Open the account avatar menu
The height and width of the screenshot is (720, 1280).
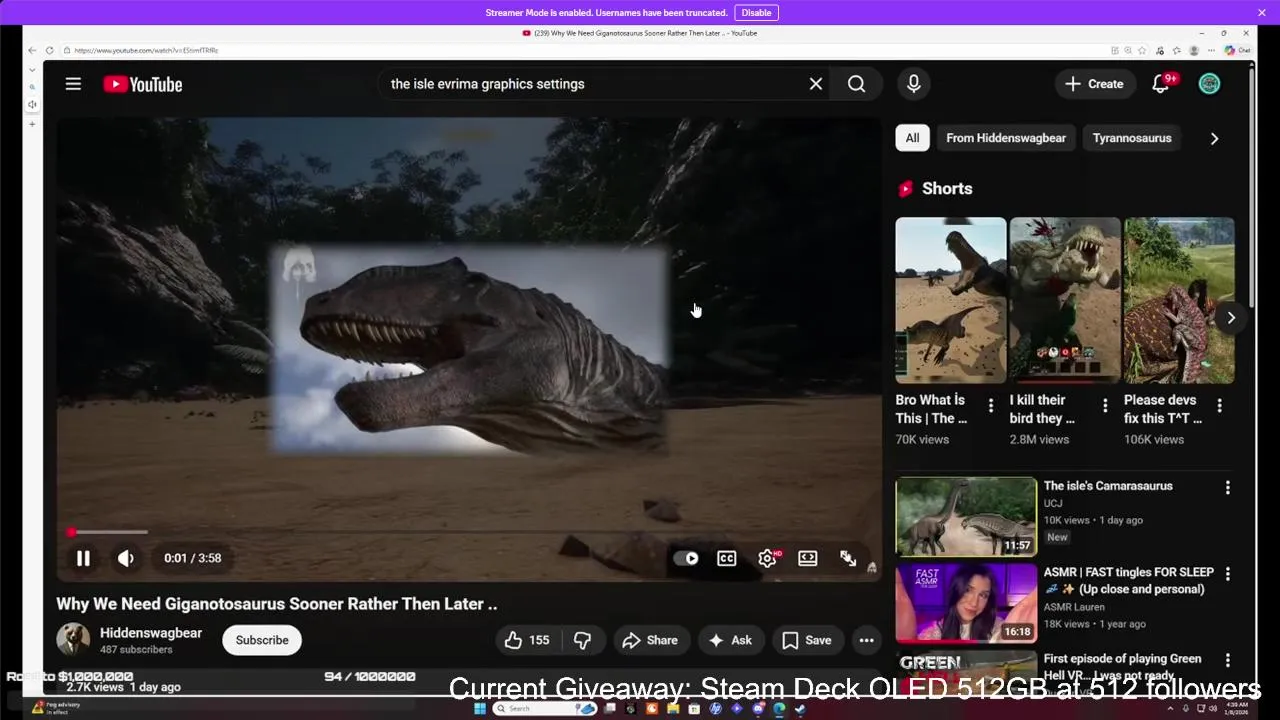pyautogui.click(x=1209, y=84)
